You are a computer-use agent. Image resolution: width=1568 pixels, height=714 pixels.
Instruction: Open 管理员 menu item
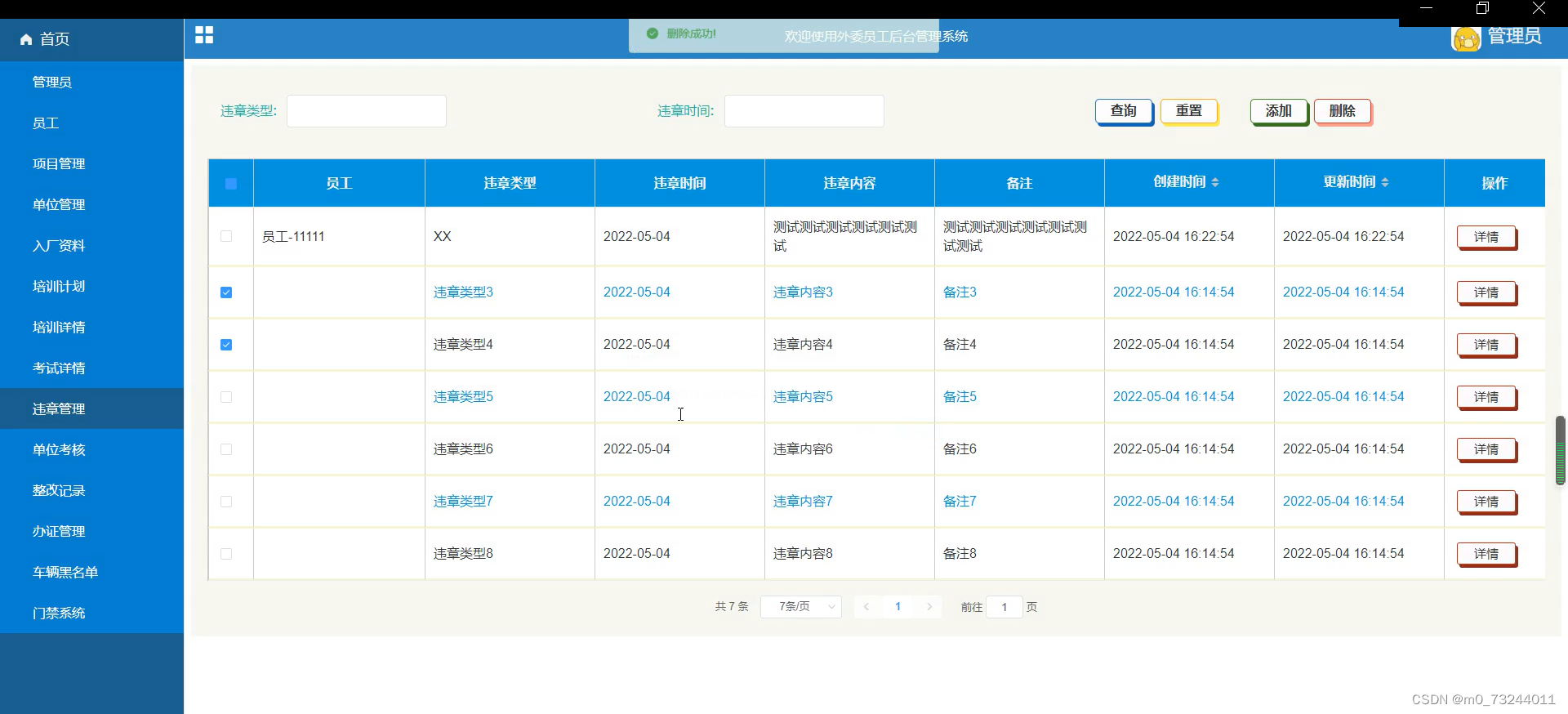point(91,82)
